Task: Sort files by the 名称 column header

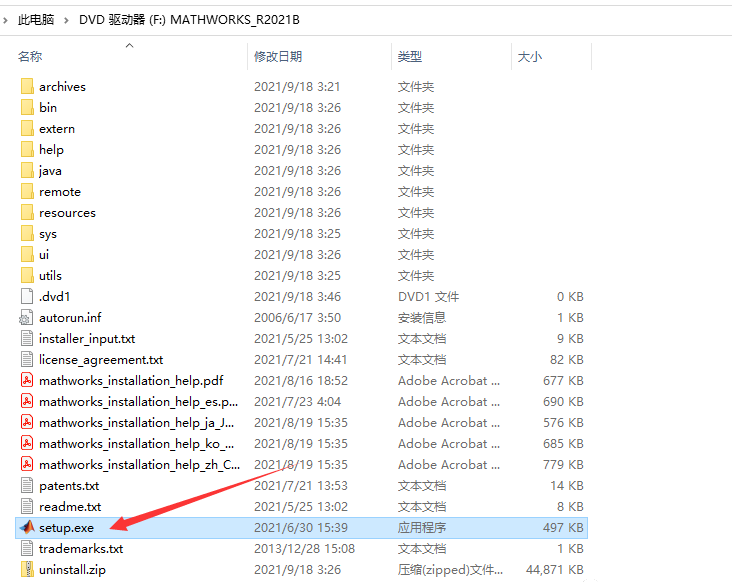Action: point(30,57)
